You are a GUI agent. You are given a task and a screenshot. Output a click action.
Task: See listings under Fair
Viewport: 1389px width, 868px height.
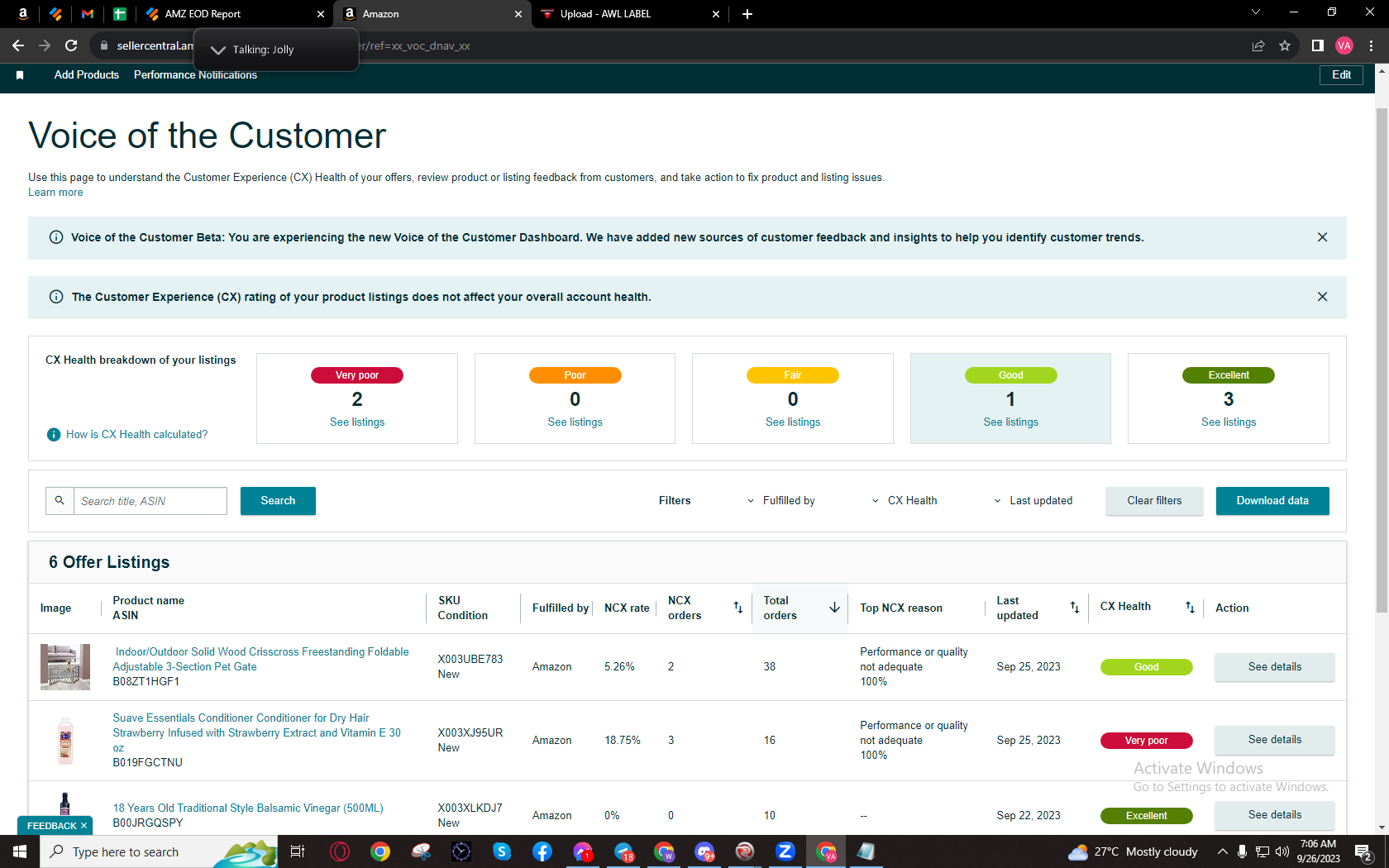point(793,422)
